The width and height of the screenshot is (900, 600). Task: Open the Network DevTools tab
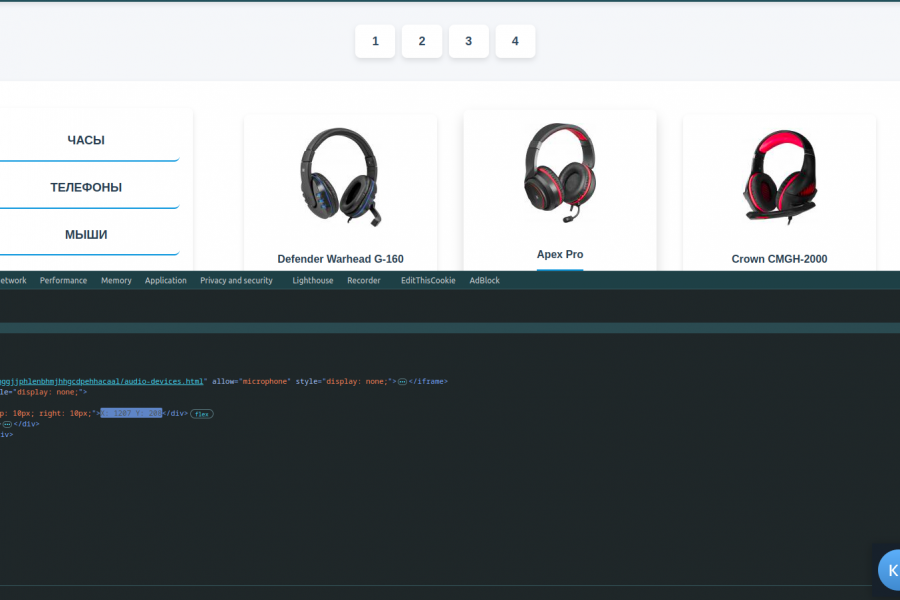(x=13, y=280)
